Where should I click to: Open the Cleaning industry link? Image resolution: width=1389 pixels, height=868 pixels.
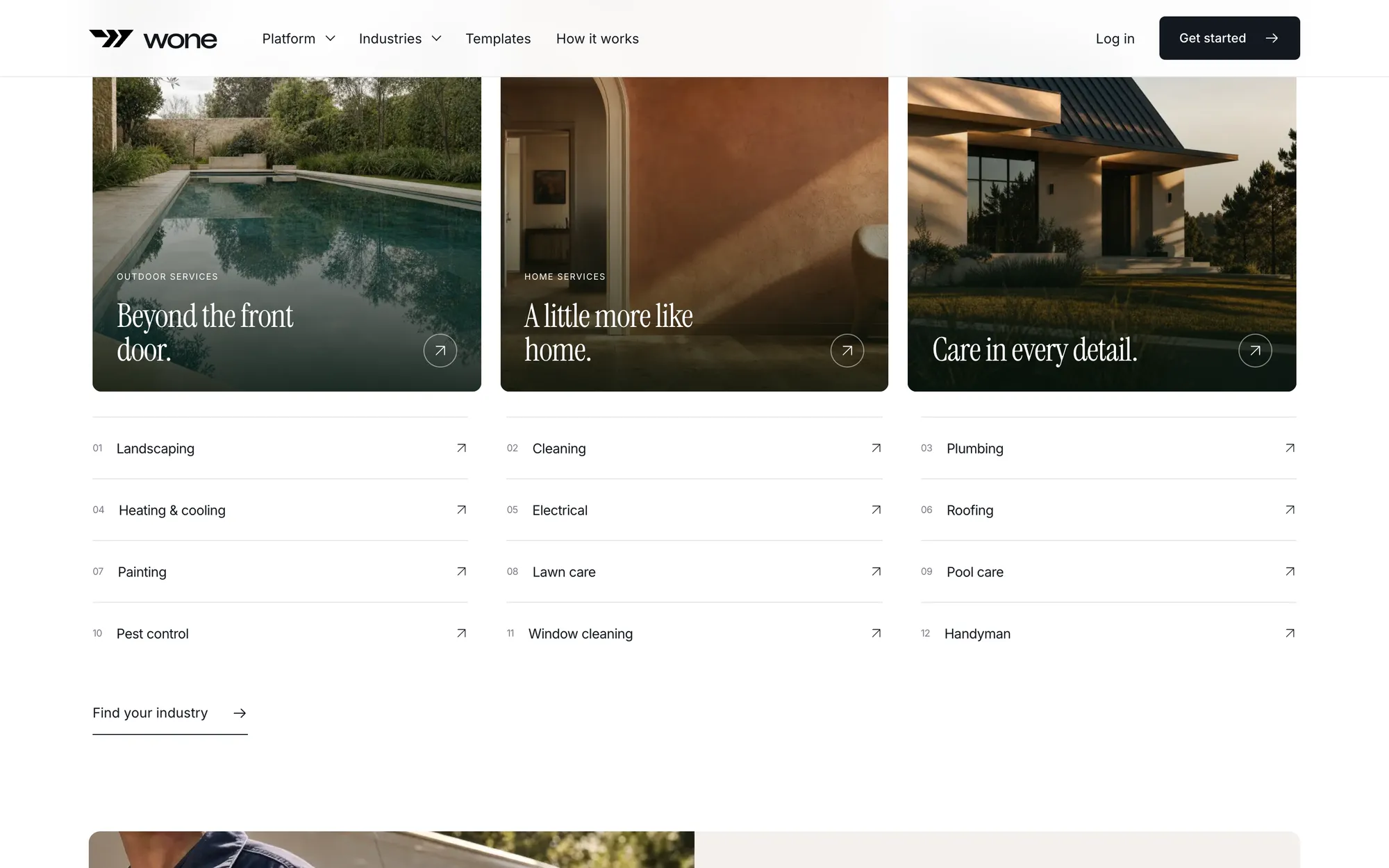(x=694, y=448)
